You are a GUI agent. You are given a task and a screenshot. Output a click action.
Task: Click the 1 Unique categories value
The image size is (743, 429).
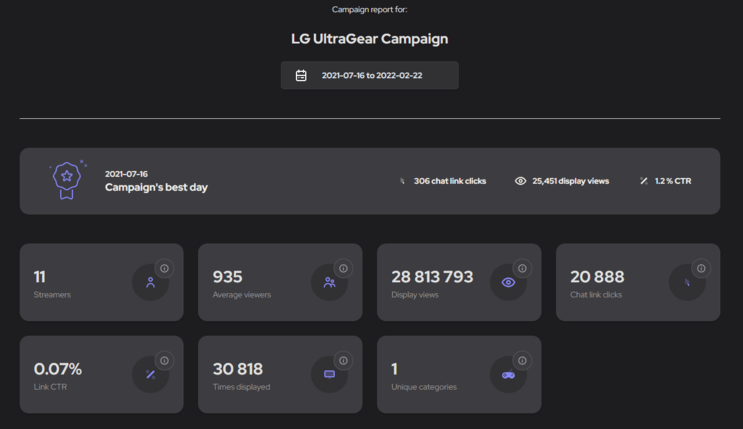pyautogui.click(x=395, y=369)
